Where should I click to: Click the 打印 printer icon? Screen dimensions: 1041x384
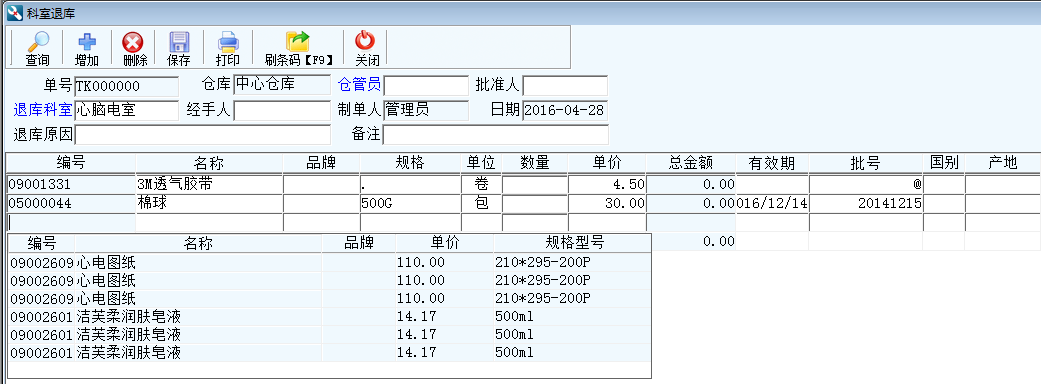tap(228, 43)
